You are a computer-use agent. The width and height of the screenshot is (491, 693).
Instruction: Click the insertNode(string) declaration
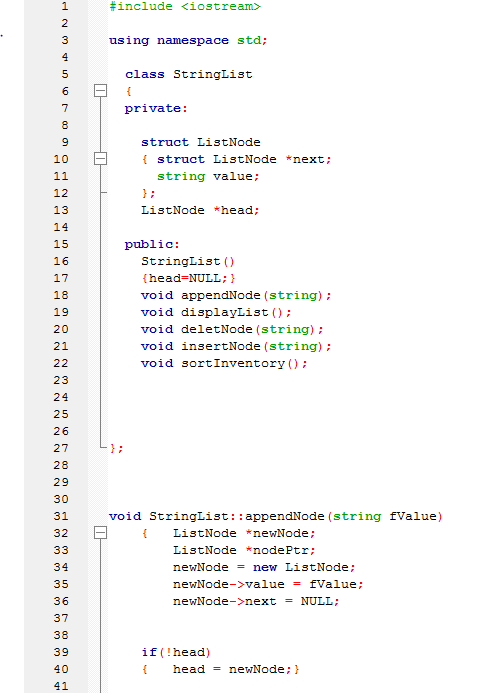(x=236, y=346)
